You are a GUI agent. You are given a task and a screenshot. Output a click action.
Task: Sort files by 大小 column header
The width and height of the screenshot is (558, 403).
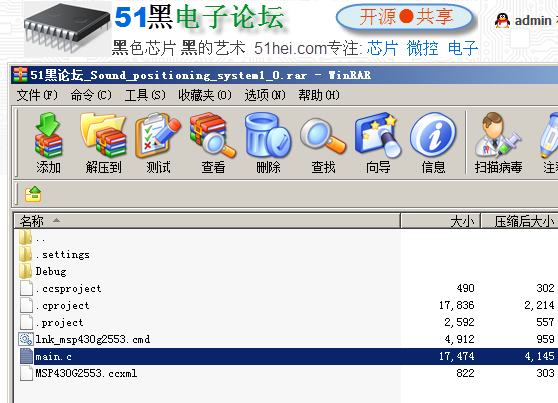[x=441, y=221]
